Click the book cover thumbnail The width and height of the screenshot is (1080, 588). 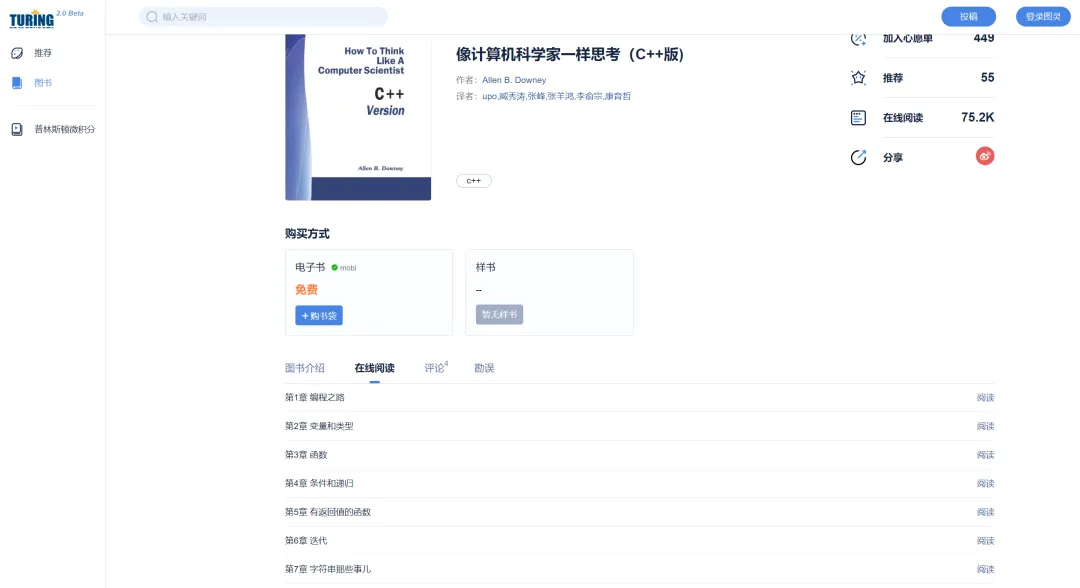coord(358,118)
